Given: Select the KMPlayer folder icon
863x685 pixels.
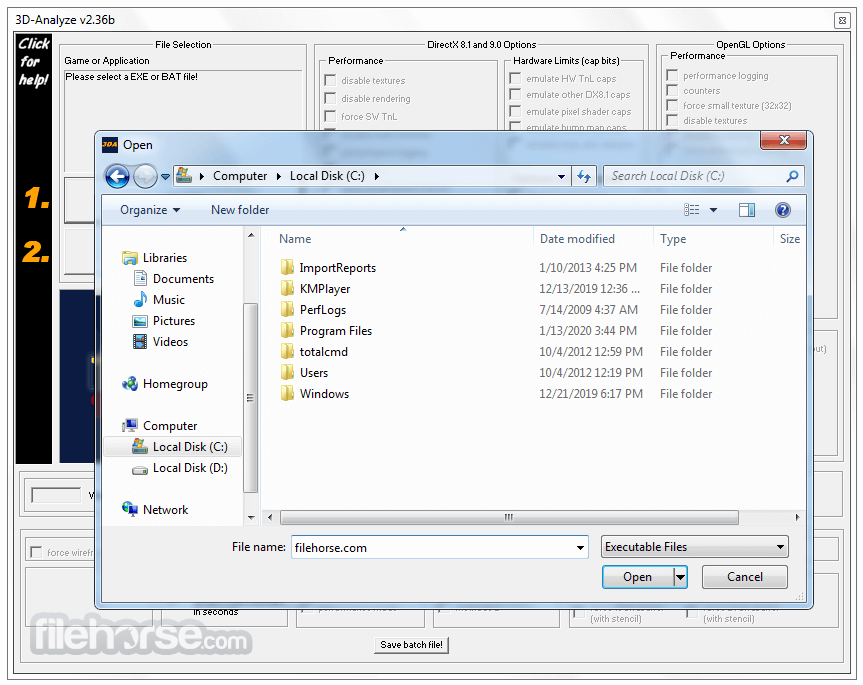Looking at the screenshot, I should tap(287, 288).
